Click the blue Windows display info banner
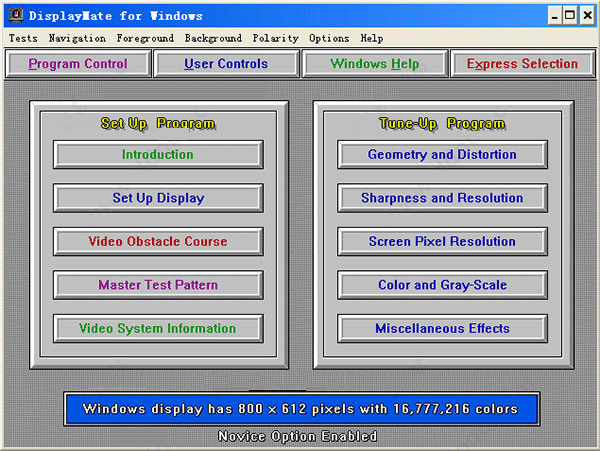Image resolution: width=600 pixels, height=451 pixels. pyautogui.click(x=302, y=409)
